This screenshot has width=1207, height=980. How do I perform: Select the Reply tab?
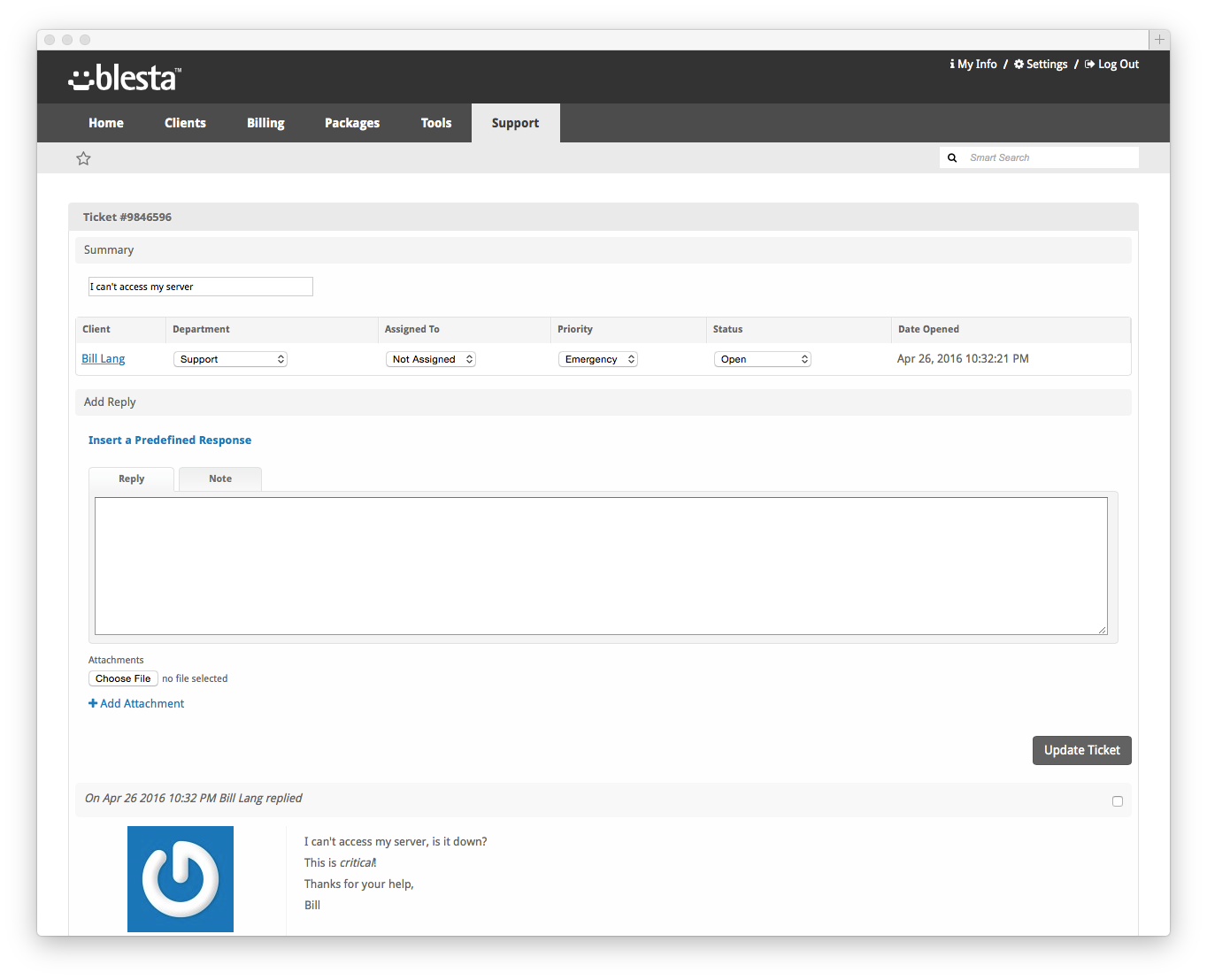[x=132, y=479]
